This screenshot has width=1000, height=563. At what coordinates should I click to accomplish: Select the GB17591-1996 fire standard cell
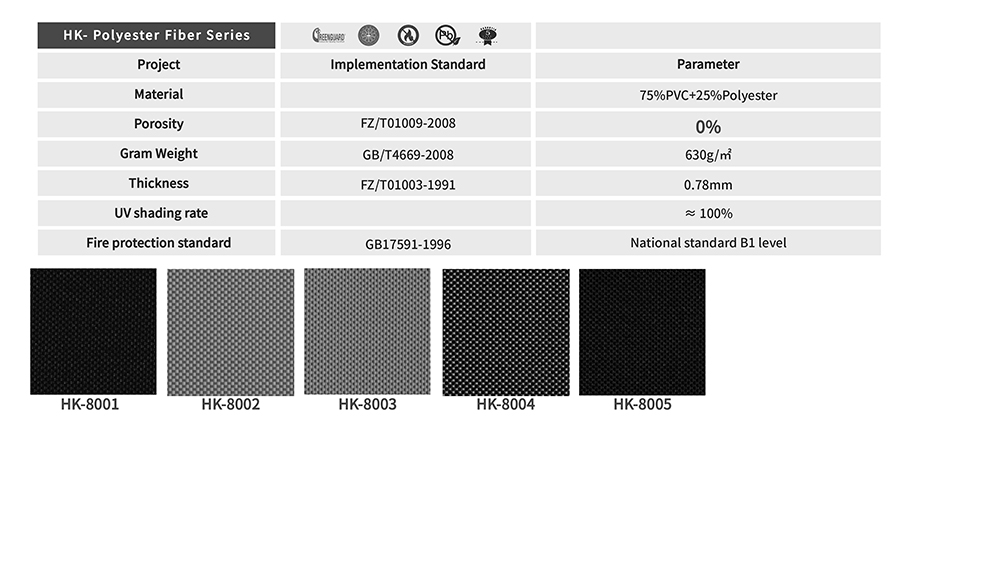pos(407,244)
